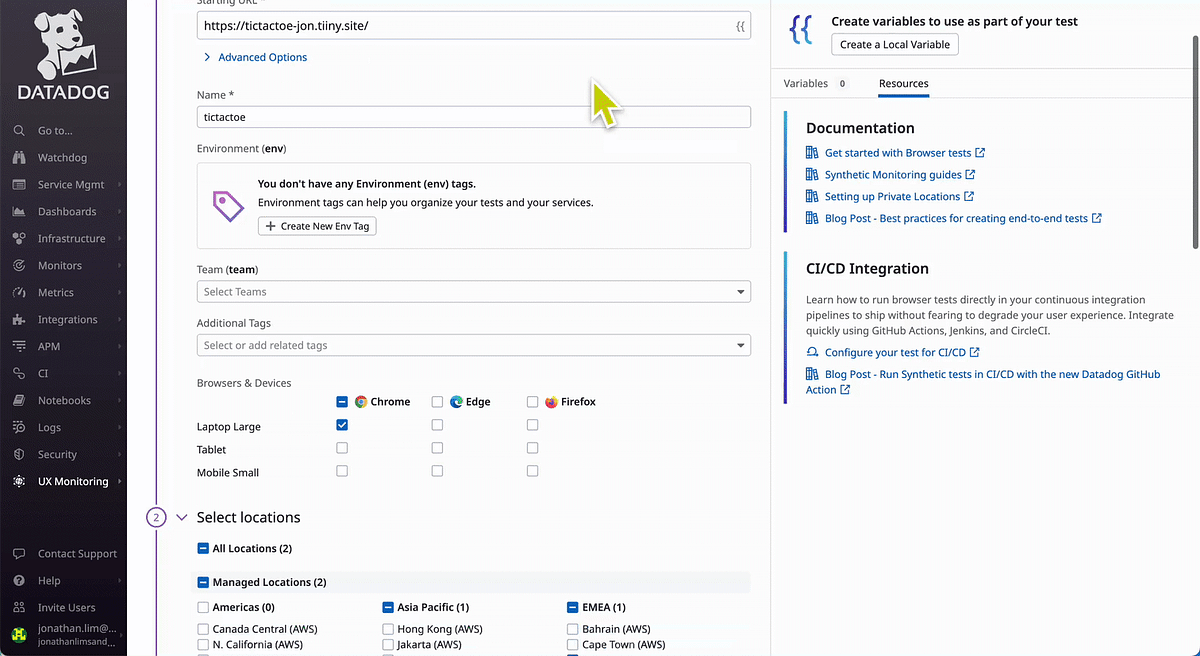1200x656 pixels.
Task: Expand the Integrations submenu arrow
Action: pos(120,320)
